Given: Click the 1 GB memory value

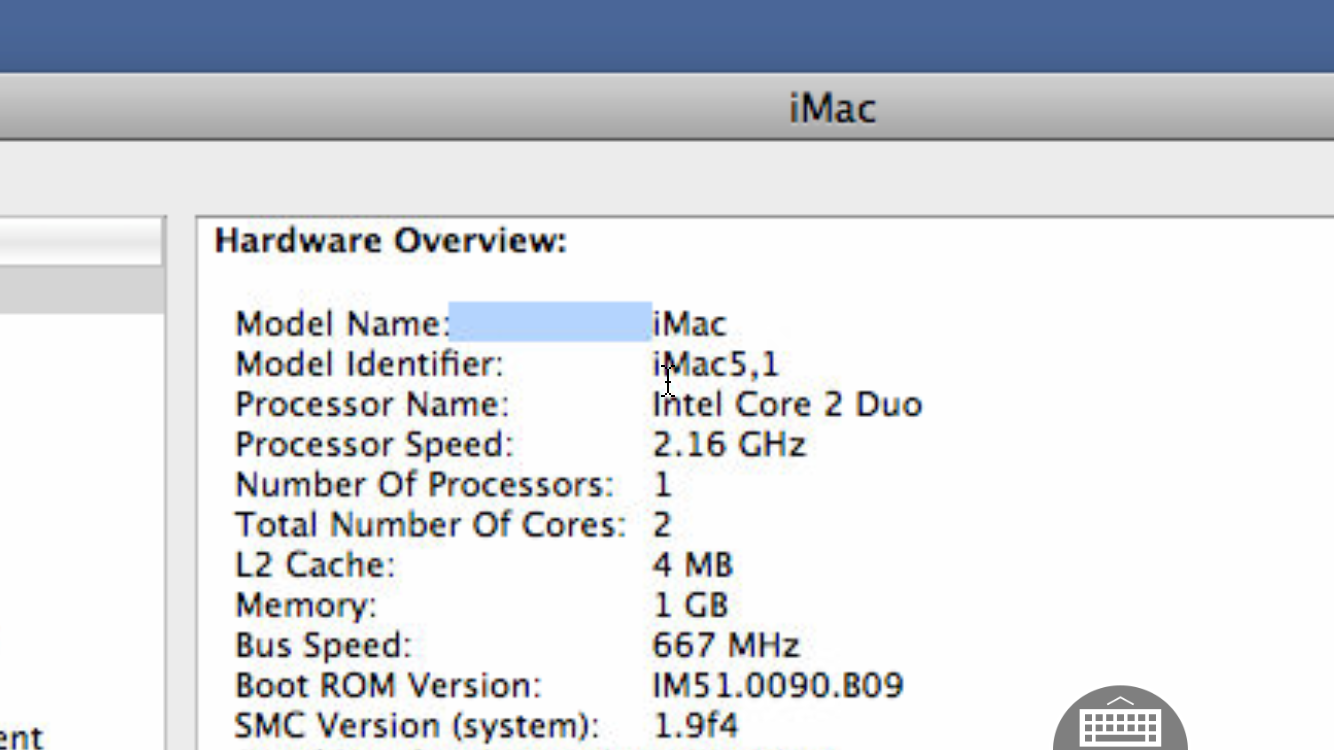Looking at the screenshot, I should tap(690, 605).
